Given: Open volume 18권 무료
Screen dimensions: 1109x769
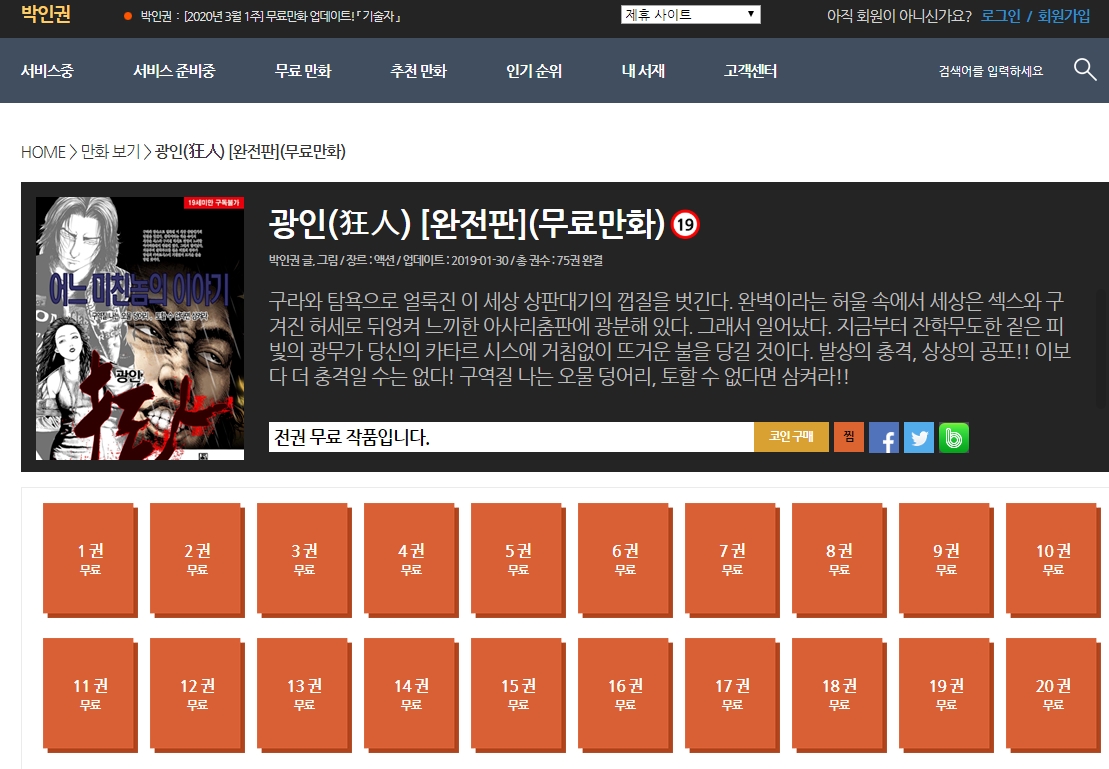Looking at the screenshot, I should point(839,694).
